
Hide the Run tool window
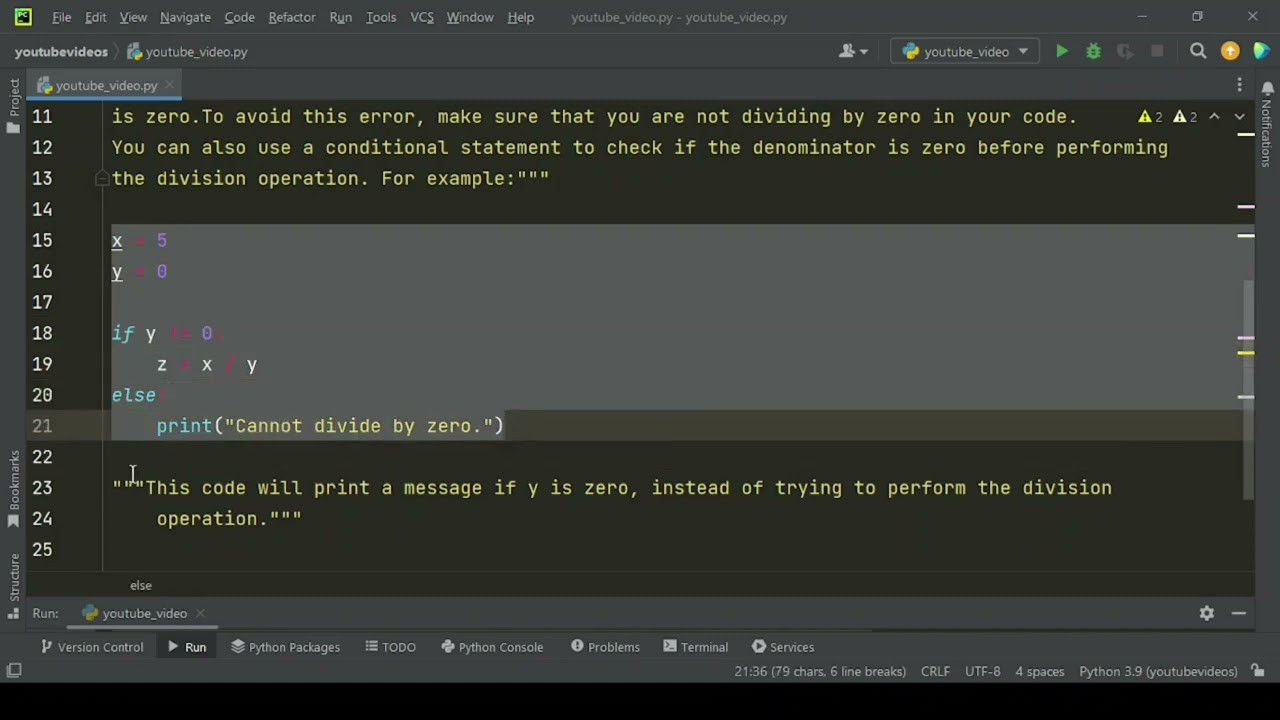click(x=1238, y=613)
